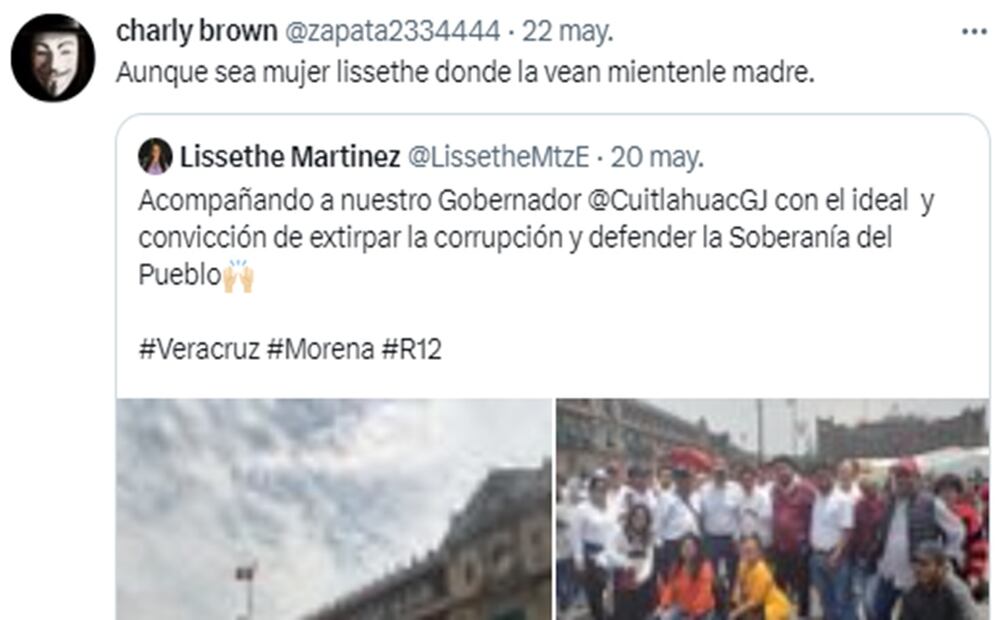The height and width of the screenshot is (620, 1005).
Task: Click the raised hands emoji after Pueblo
Action: 238,276
